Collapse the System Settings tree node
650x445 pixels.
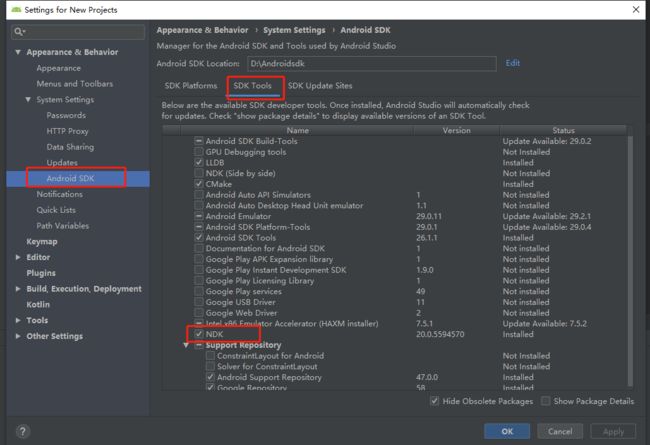pos(28,100)
